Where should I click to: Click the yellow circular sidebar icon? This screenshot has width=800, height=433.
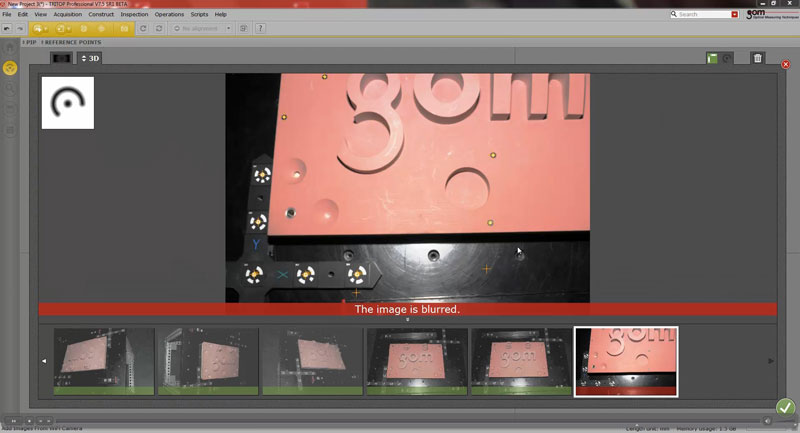[10, 68]
